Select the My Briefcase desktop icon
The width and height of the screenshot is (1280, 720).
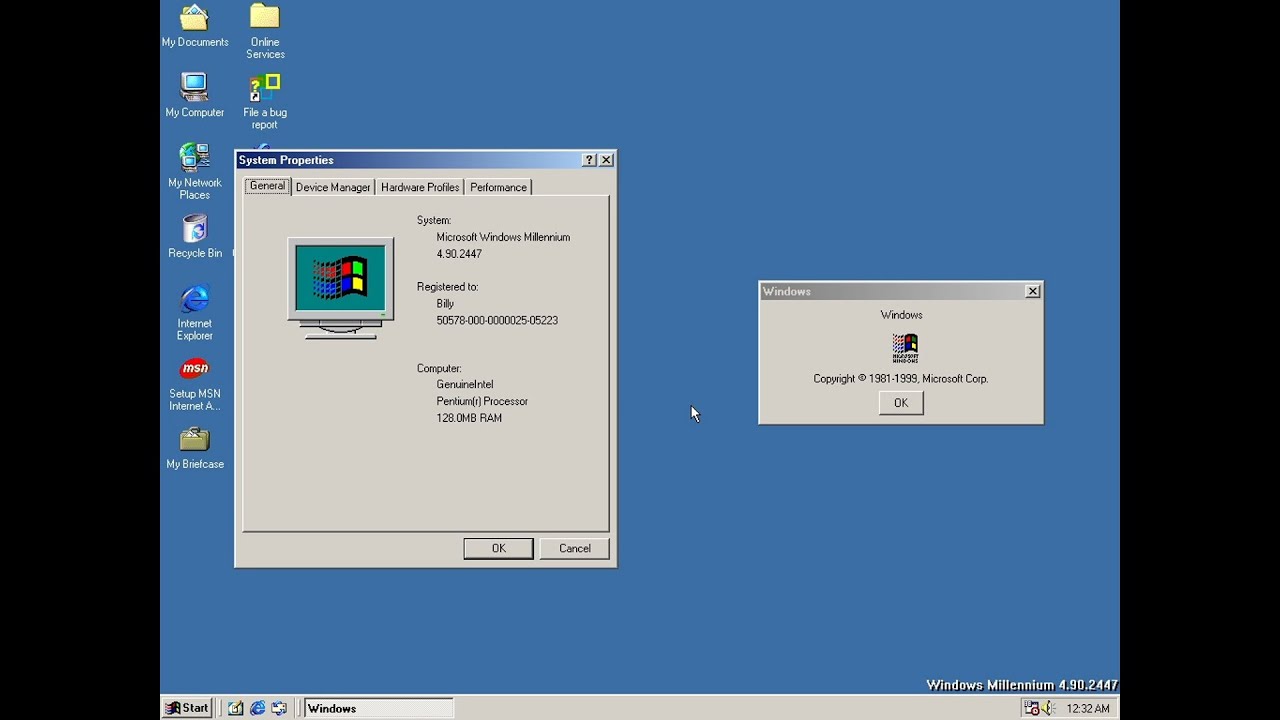pos(194,448)
